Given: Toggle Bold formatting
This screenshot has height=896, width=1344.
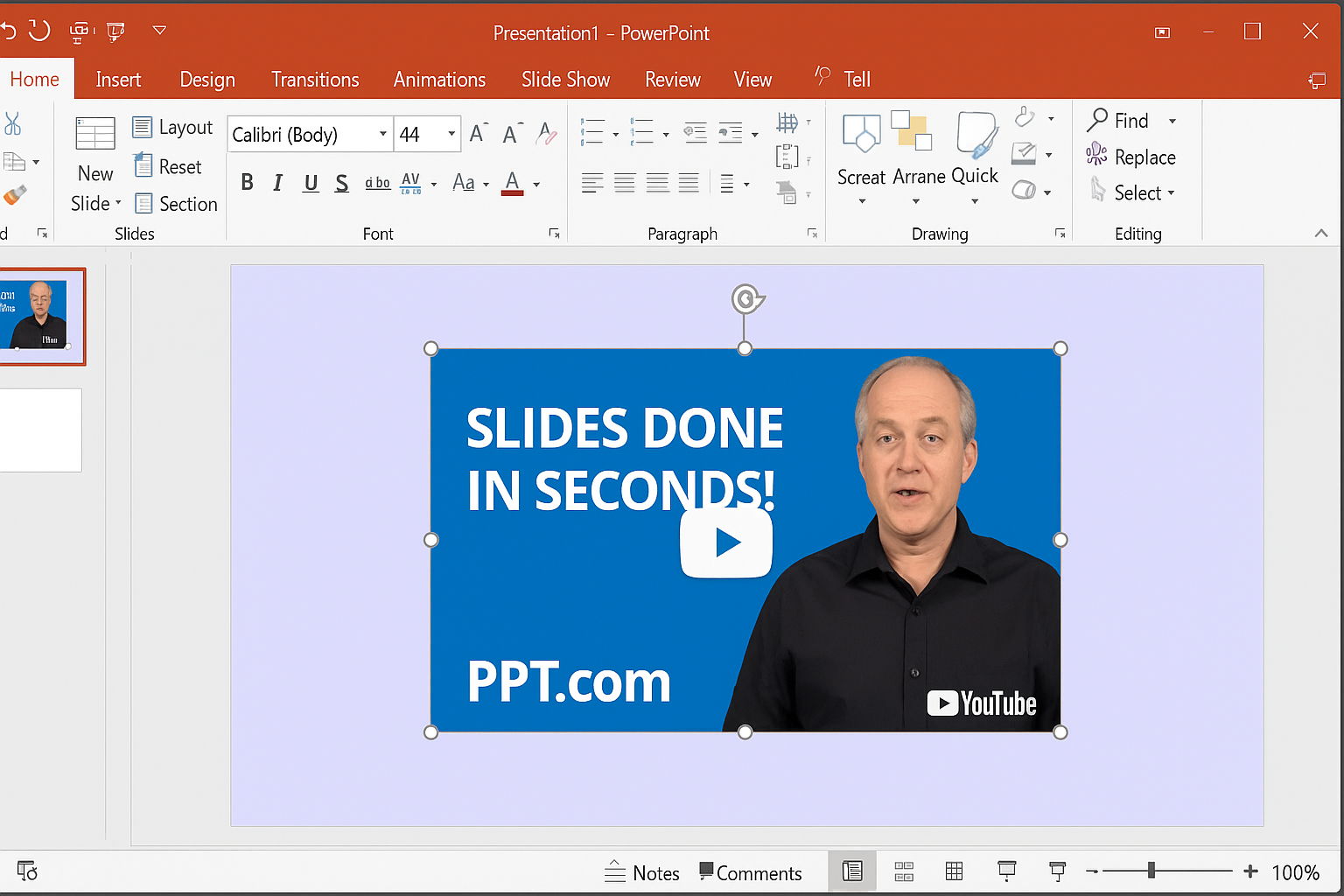Looking at the screenshot, I should (x=248, y=182).
